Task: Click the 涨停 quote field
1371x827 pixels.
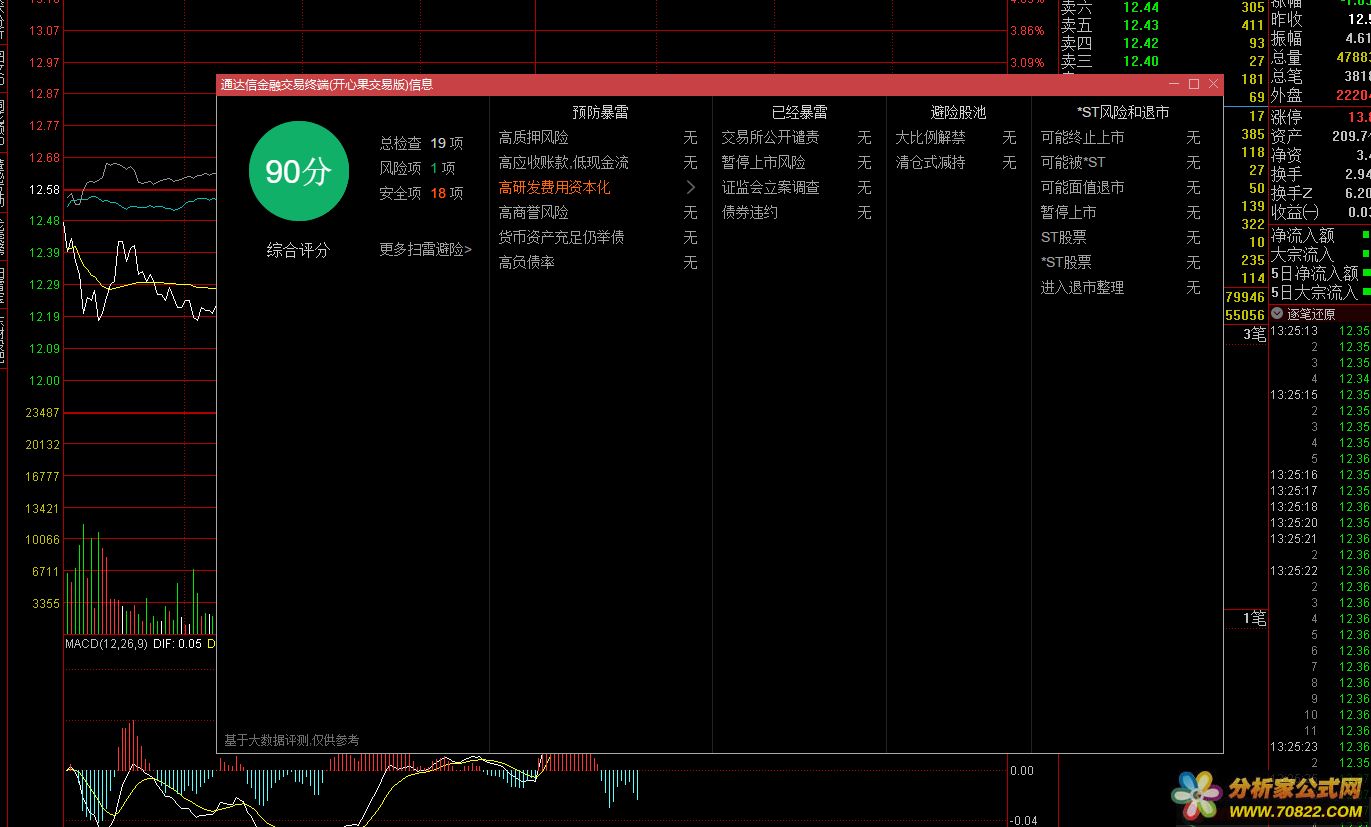Action: coord(1320,116)
